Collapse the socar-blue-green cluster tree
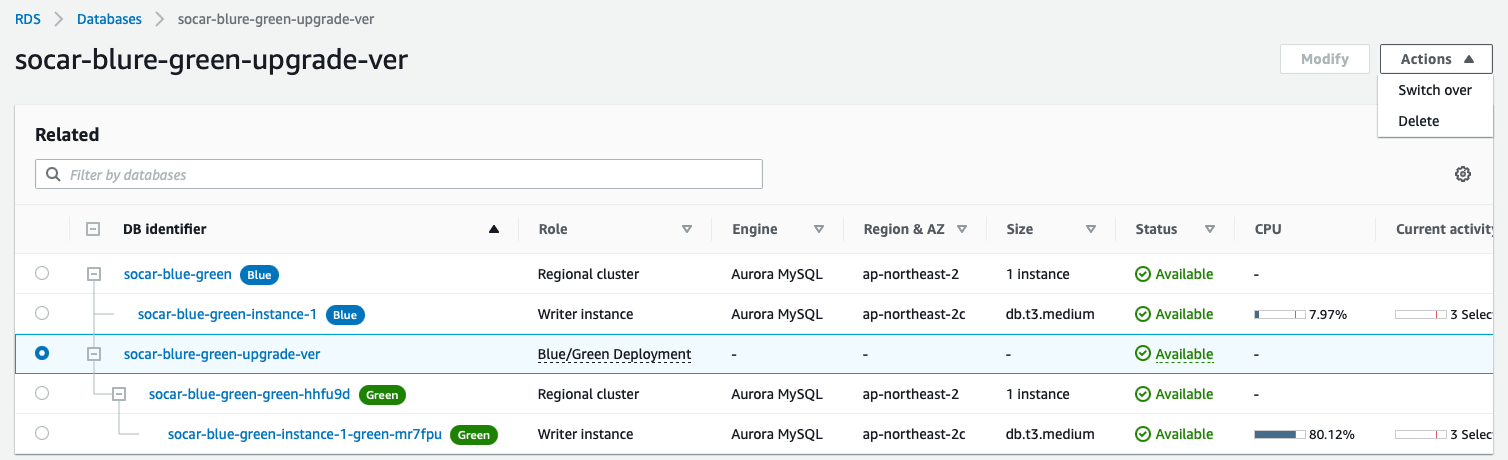The width and height of the screenshot is (1508, 460). (x=94, y=273)
